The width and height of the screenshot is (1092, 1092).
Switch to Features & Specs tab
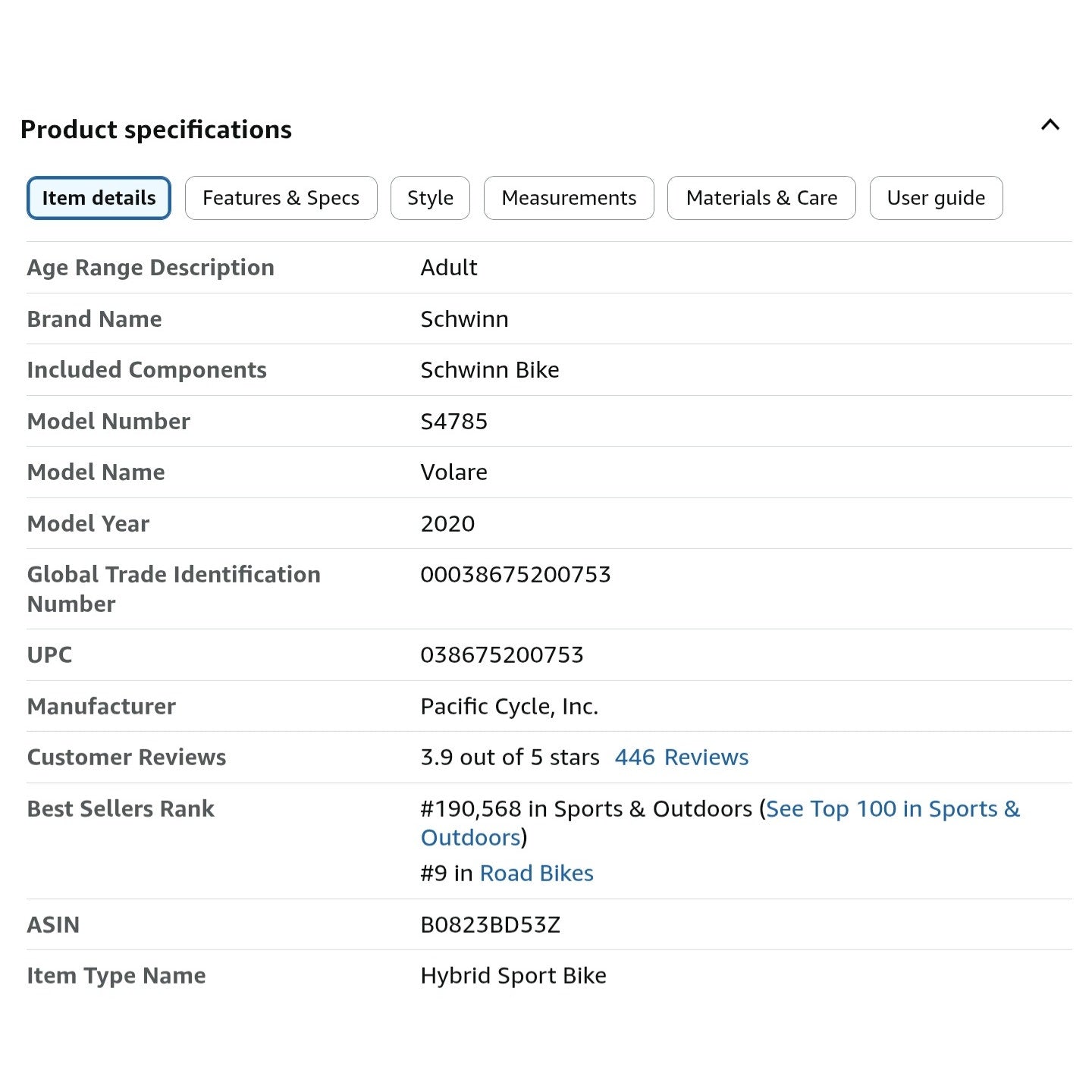coord(281,198)
